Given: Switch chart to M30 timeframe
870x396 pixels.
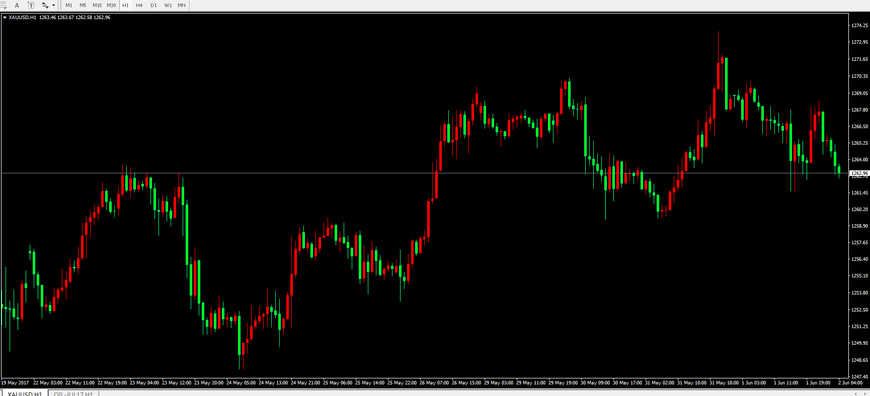Looking at the screenshot, I should tap(112, 5).
